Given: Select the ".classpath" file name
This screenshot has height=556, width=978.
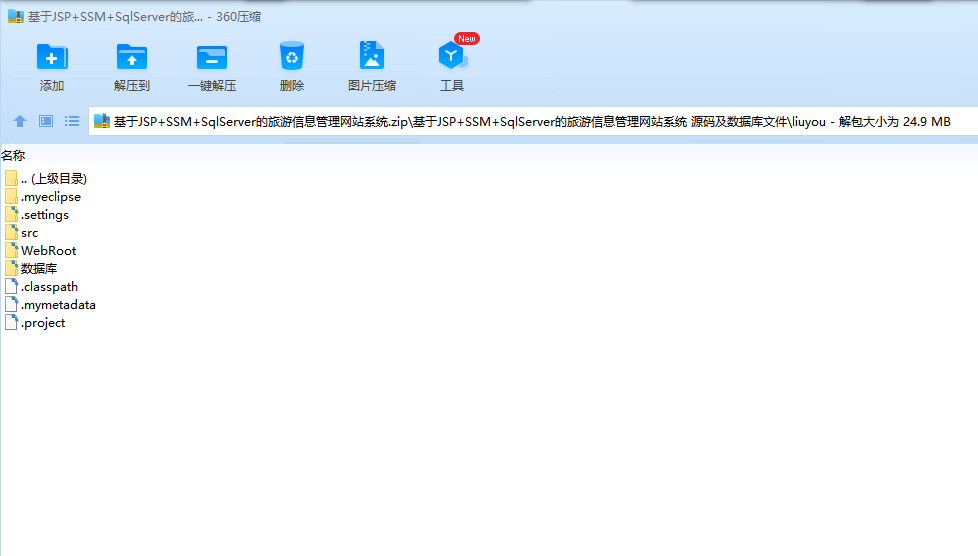Looking at the screenshot, I should [x=49, y=286].
